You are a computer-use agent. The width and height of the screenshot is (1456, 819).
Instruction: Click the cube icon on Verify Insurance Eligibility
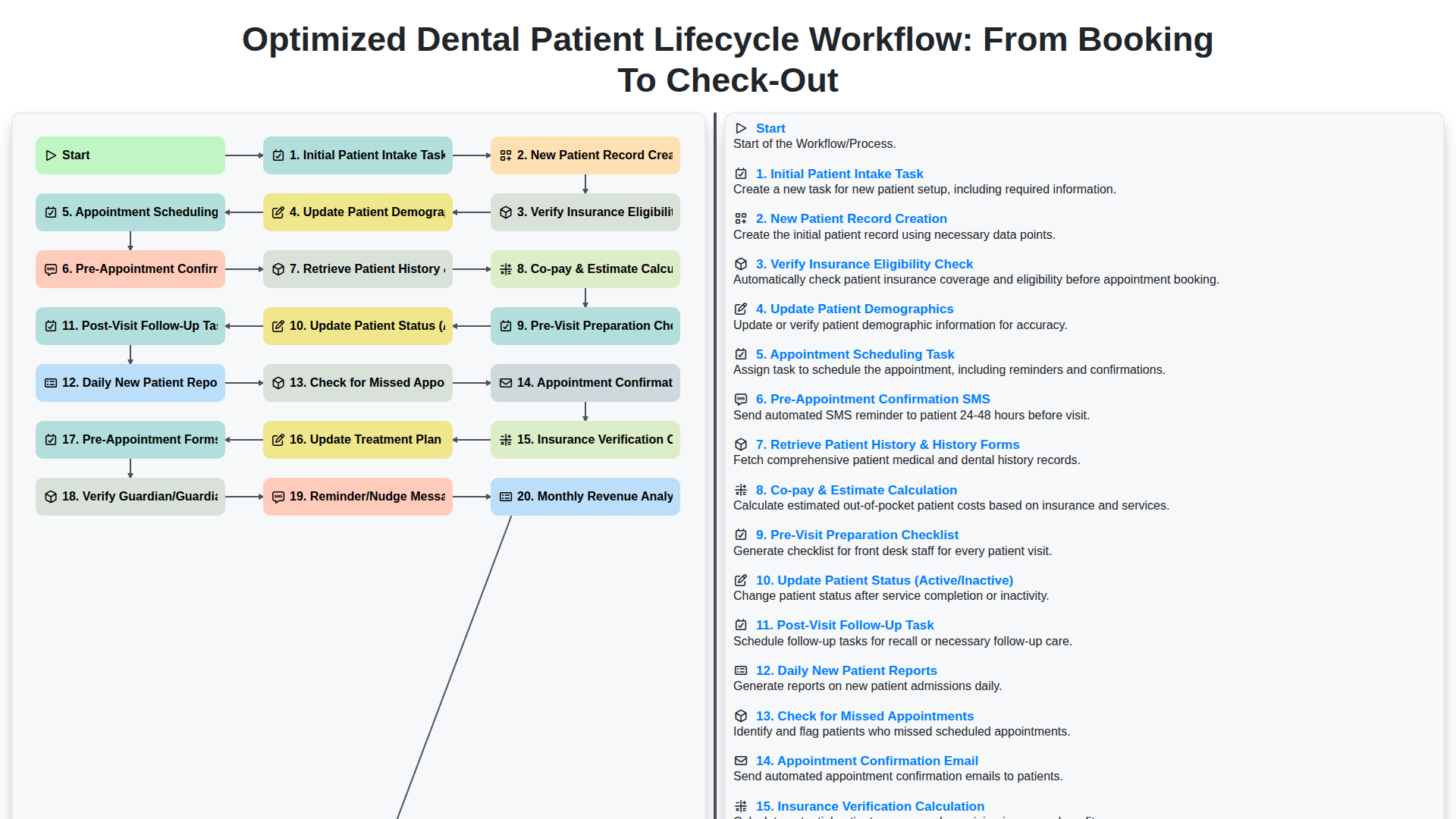pos(506,212)
